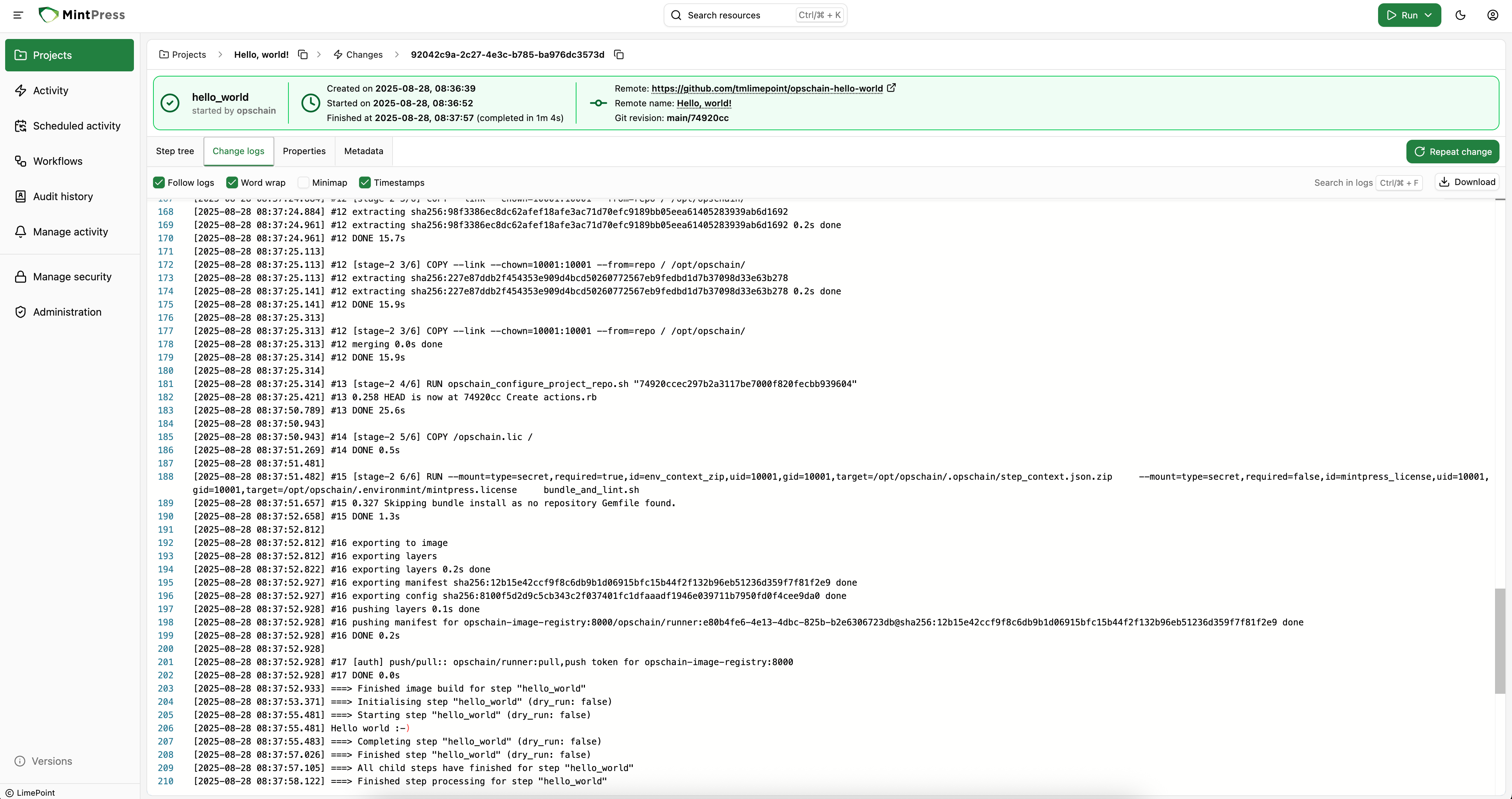
Task: Open the GitHub opschain-hello-world remote link
Action: coord(767,88)
